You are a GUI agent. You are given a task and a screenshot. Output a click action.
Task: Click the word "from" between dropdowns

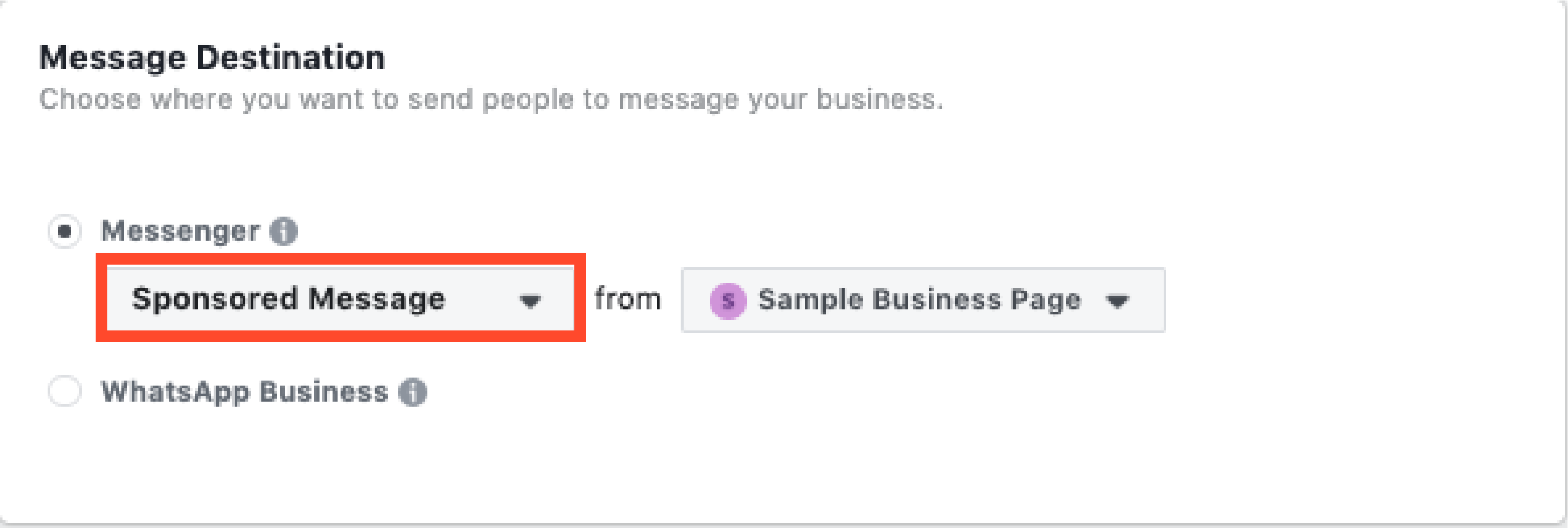[628, 299]
